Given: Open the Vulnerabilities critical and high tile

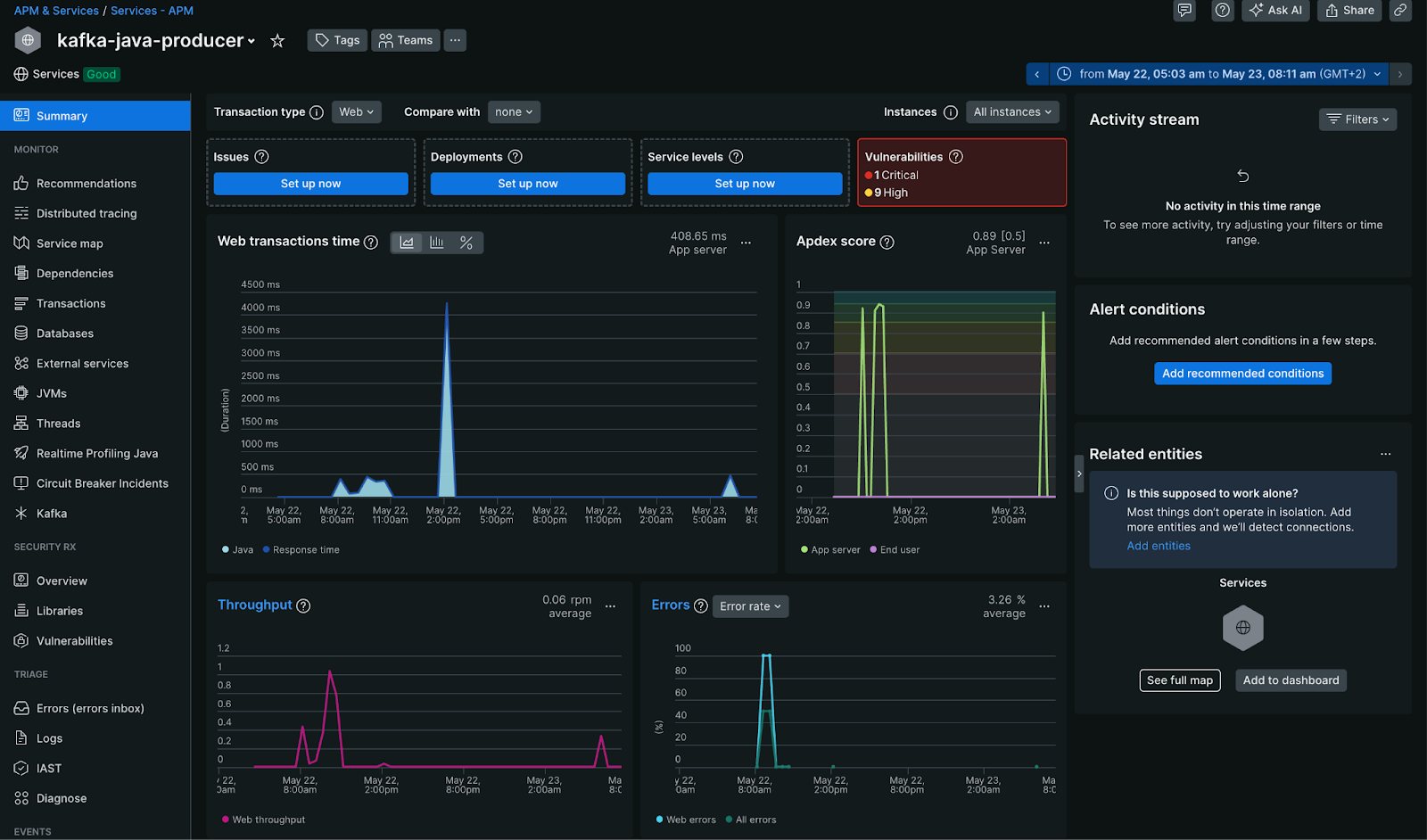Looking at the screenshot, I should click(x=961, y=173).
